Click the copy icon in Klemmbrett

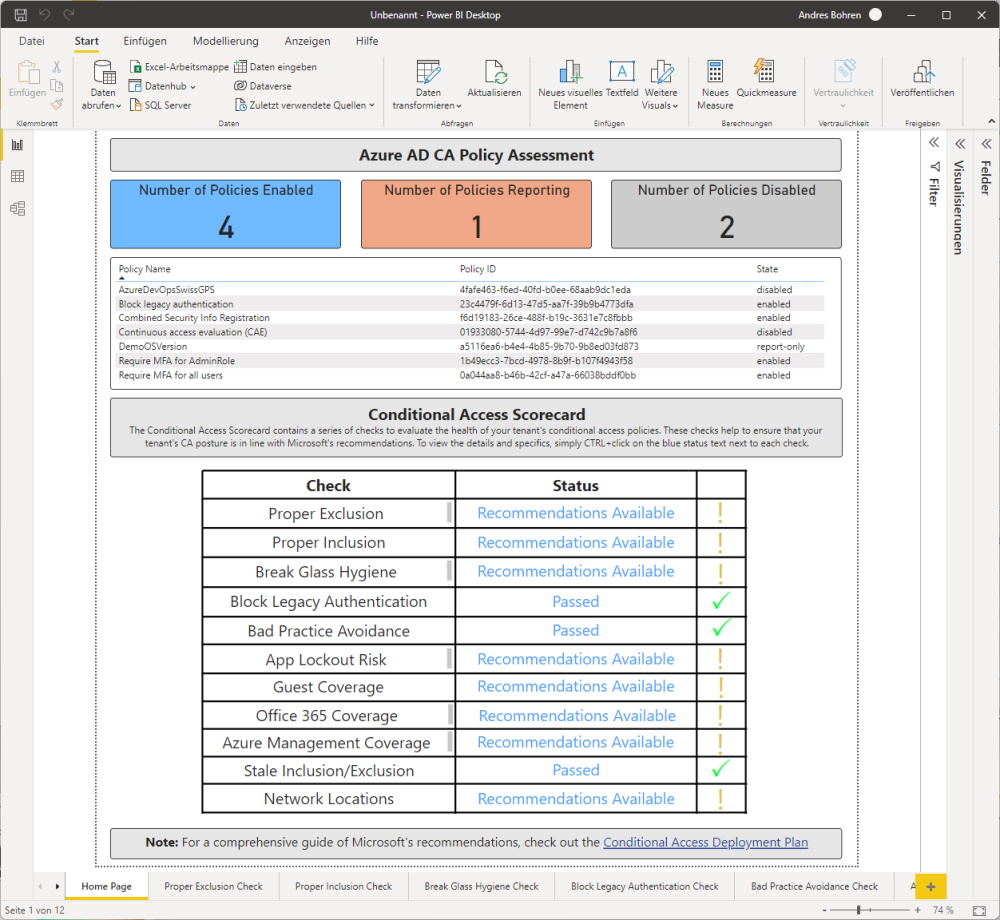pos(57,85)
